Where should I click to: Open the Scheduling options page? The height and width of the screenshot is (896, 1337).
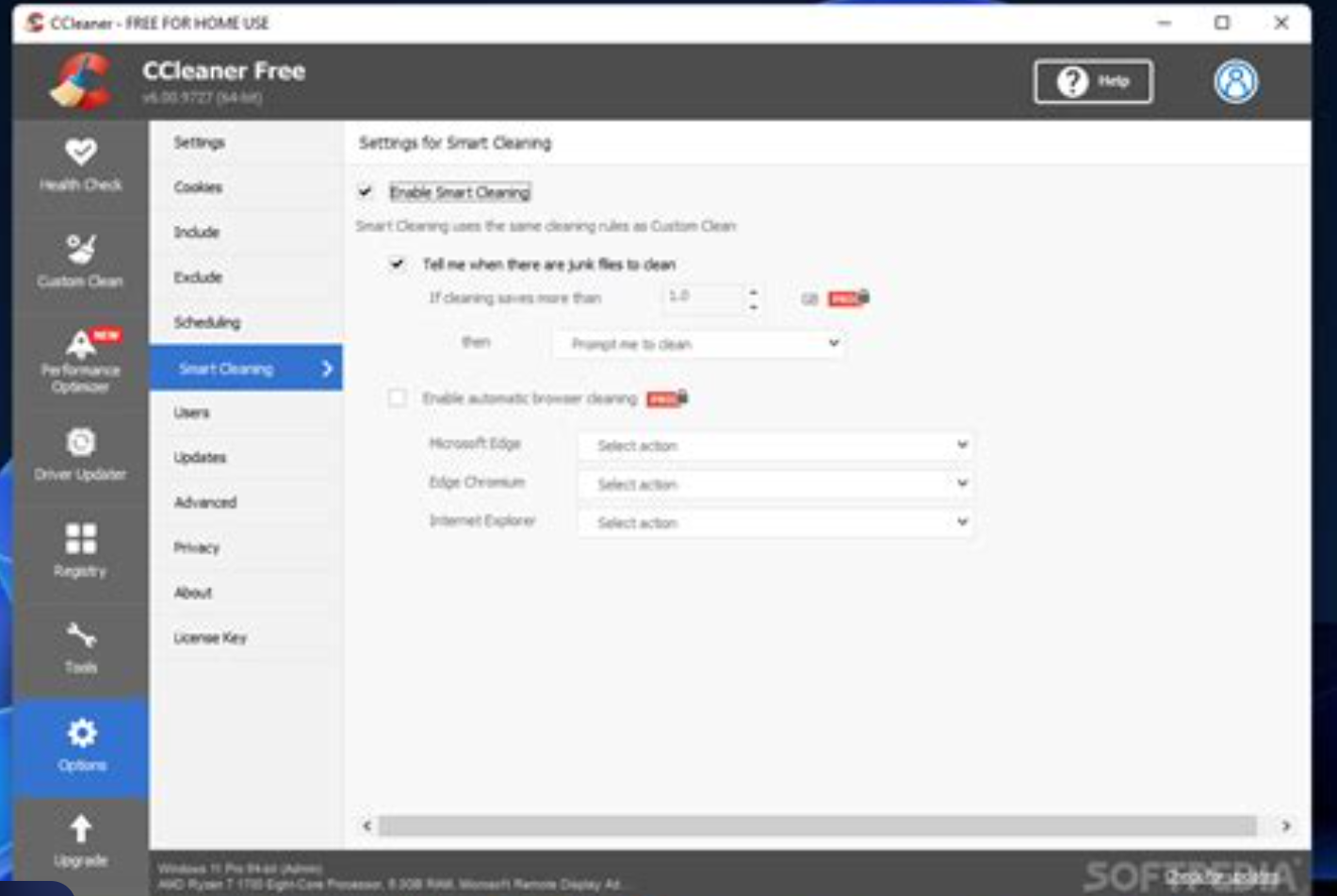point(246,322)
